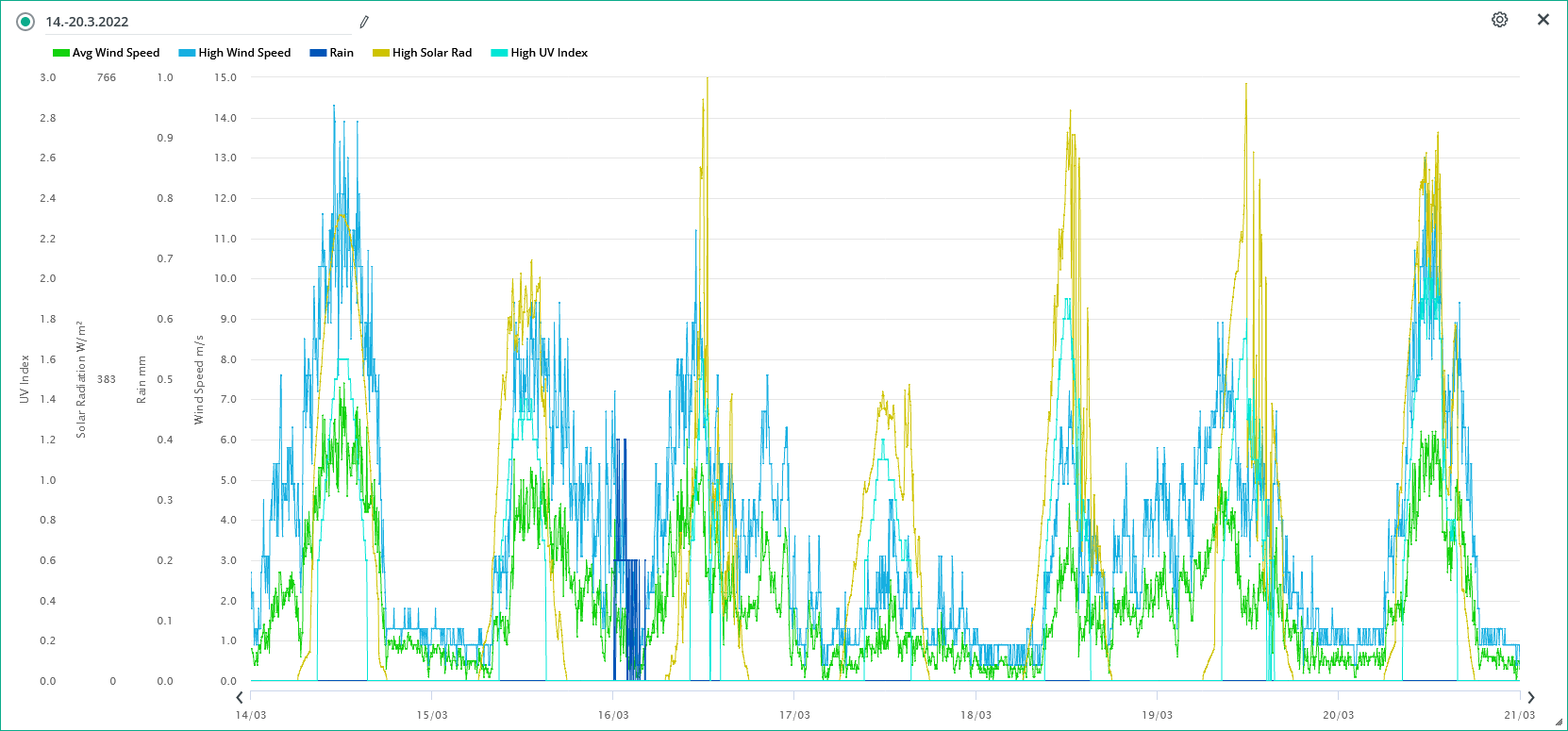Screen dimensions: 1568x731
Task: Click the UV Index axis title
Action: (25, 379)
